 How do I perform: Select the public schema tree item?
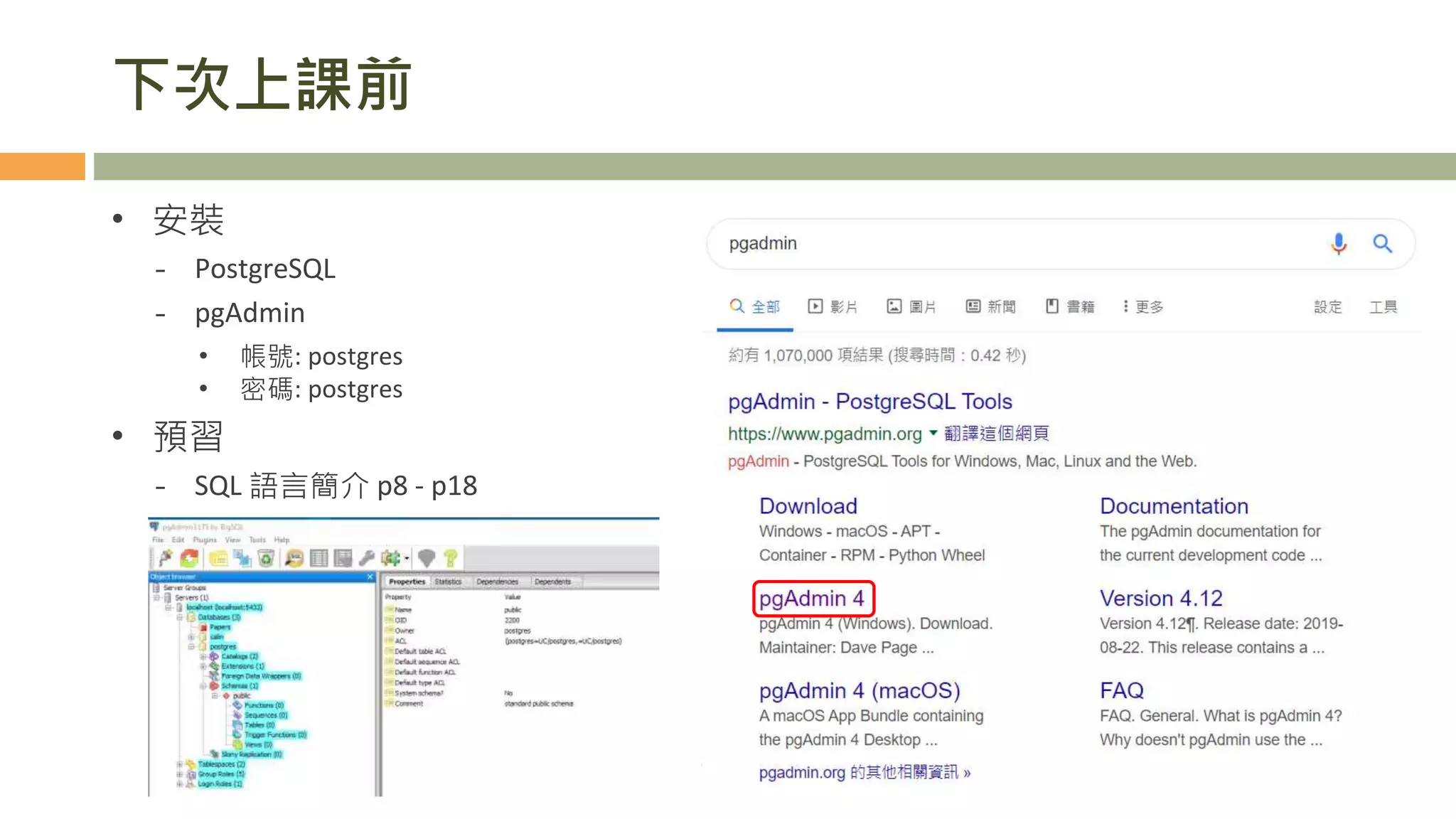click(242, 695)
